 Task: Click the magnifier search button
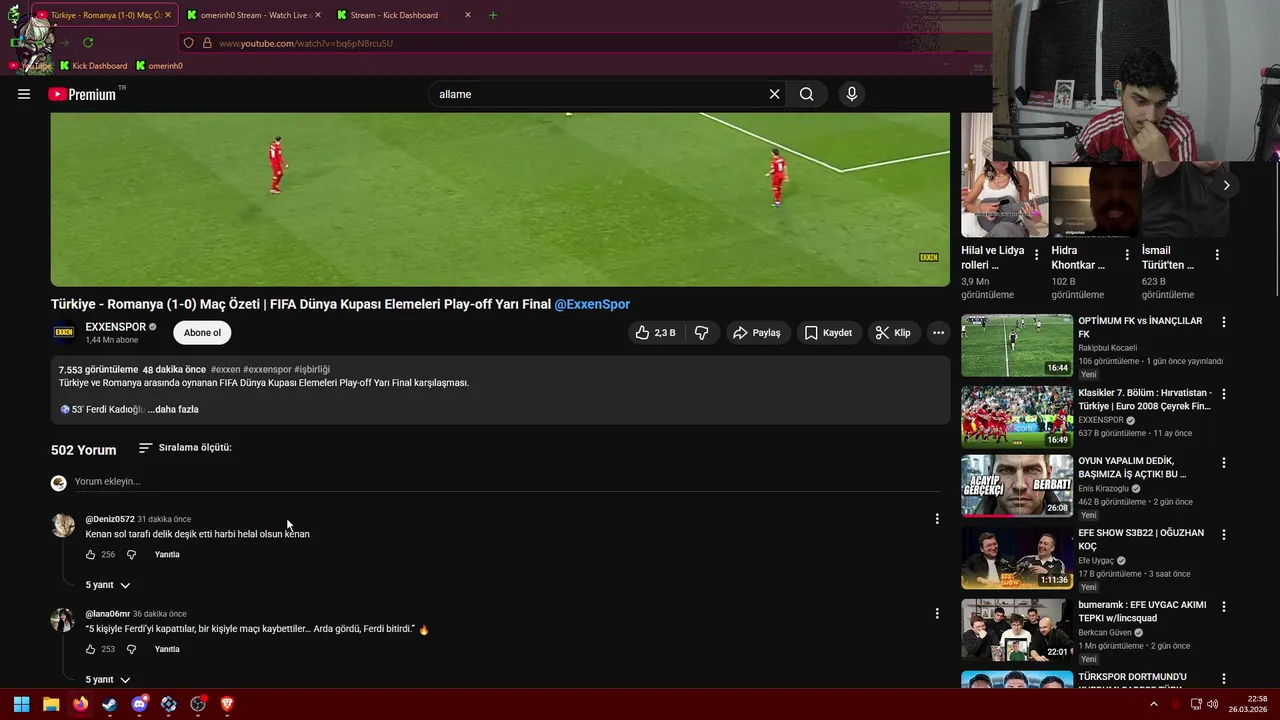[x=806, y=94]
